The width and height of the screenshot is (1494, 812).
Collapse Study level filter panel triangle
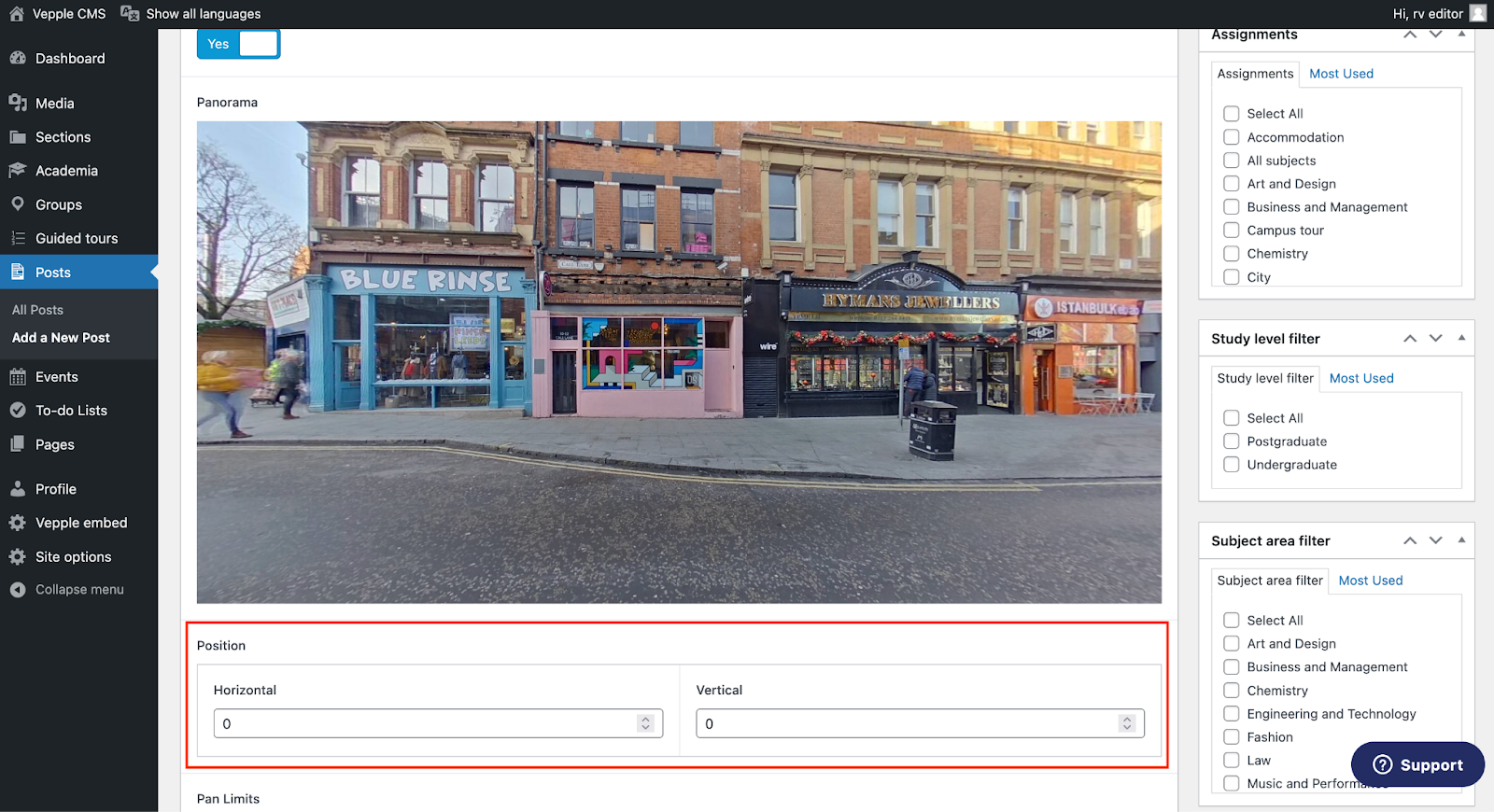(1461, 338)
